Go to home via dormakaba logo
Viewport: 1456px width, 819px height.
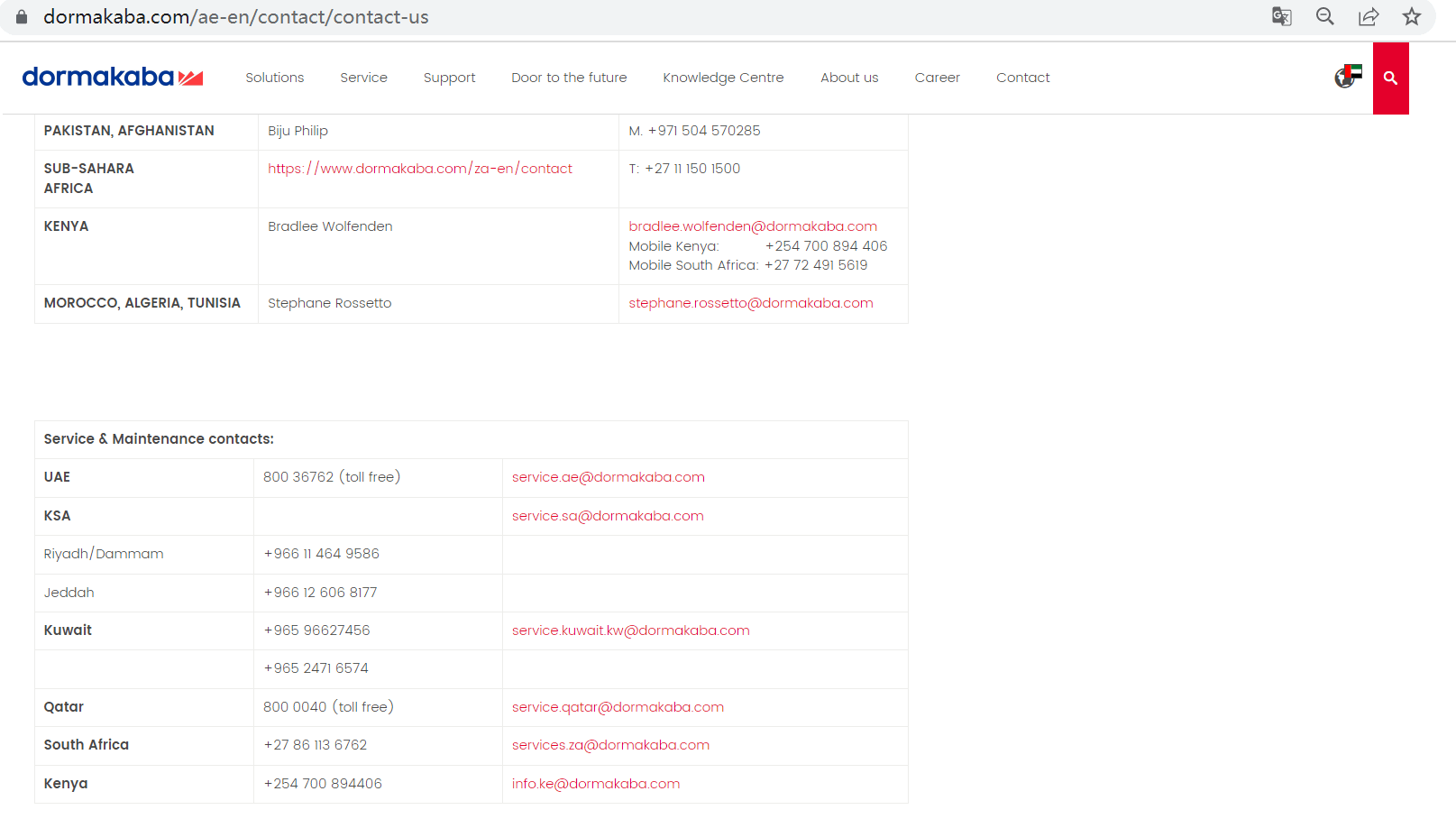click(113, 78)
